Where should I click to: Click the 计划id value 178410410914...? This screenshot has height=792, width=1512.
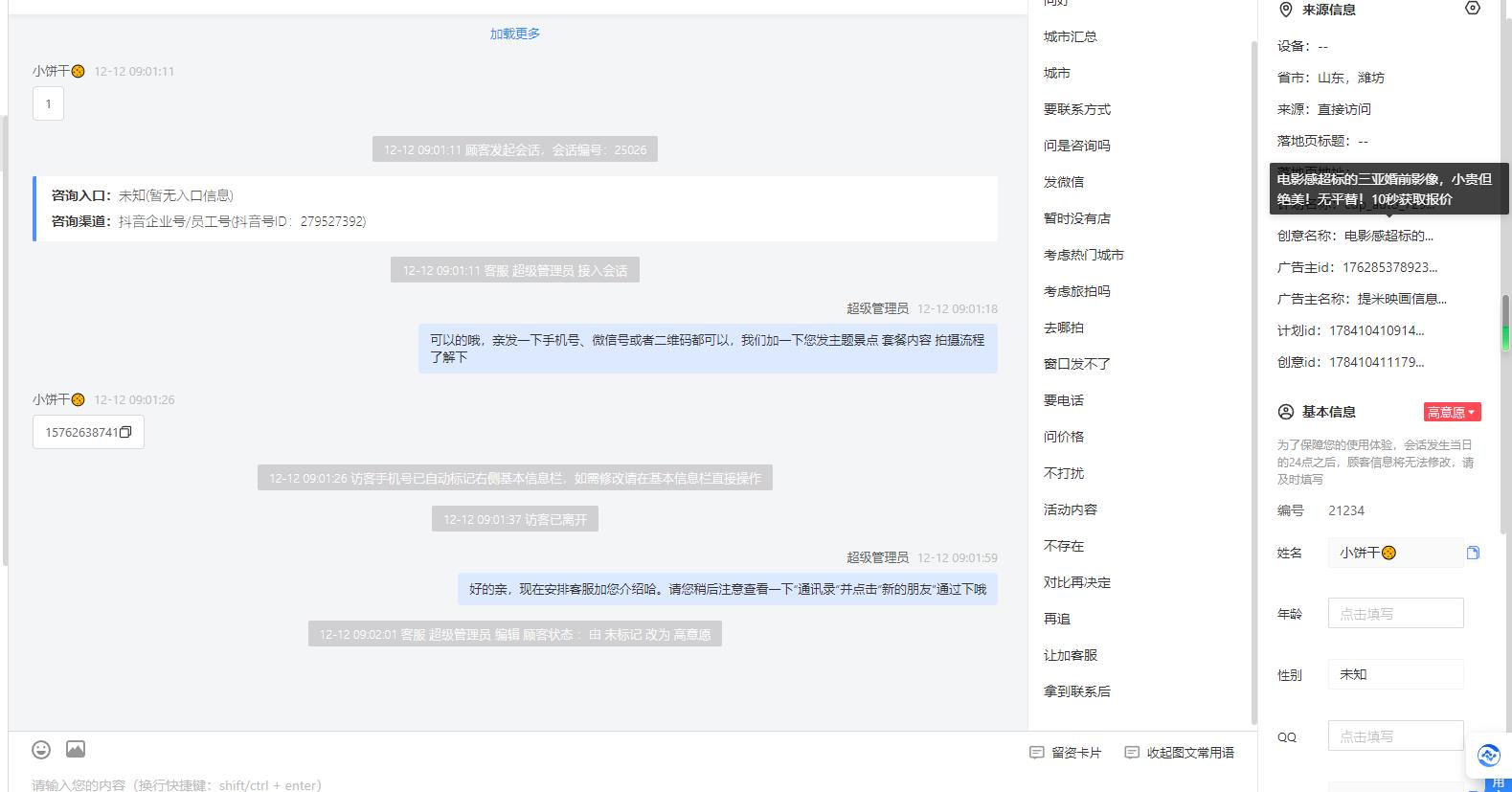pos(1376,330)
